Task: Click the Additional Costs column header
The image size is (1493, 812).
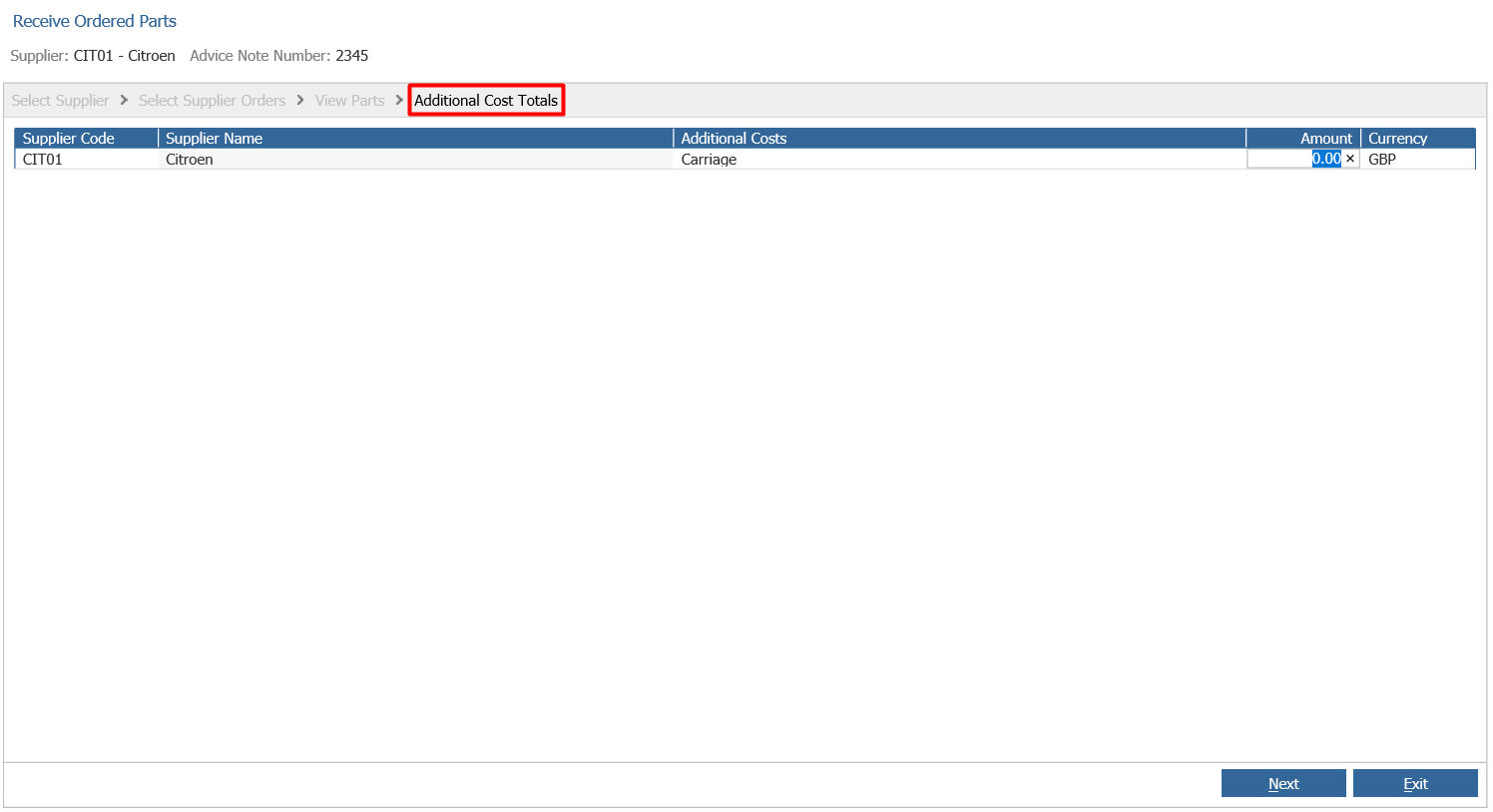Action: pos(960,138)
